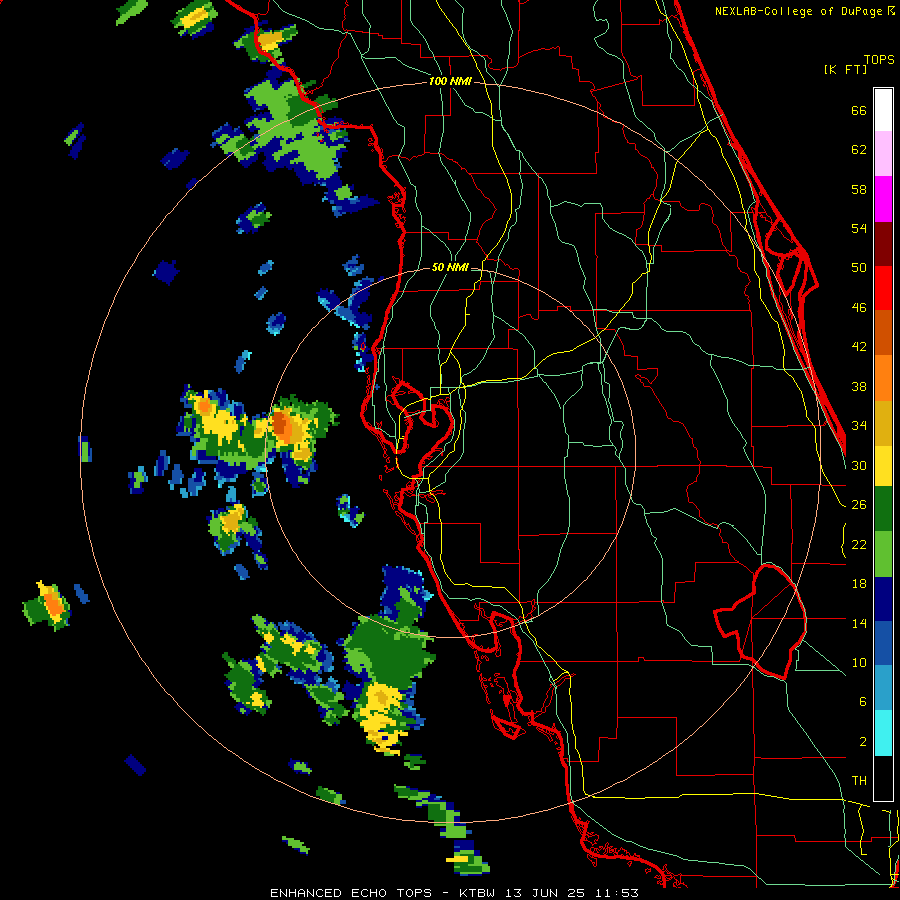
Task: Click the white swatch at the top of the legend
Action: [x=883, y=110]
